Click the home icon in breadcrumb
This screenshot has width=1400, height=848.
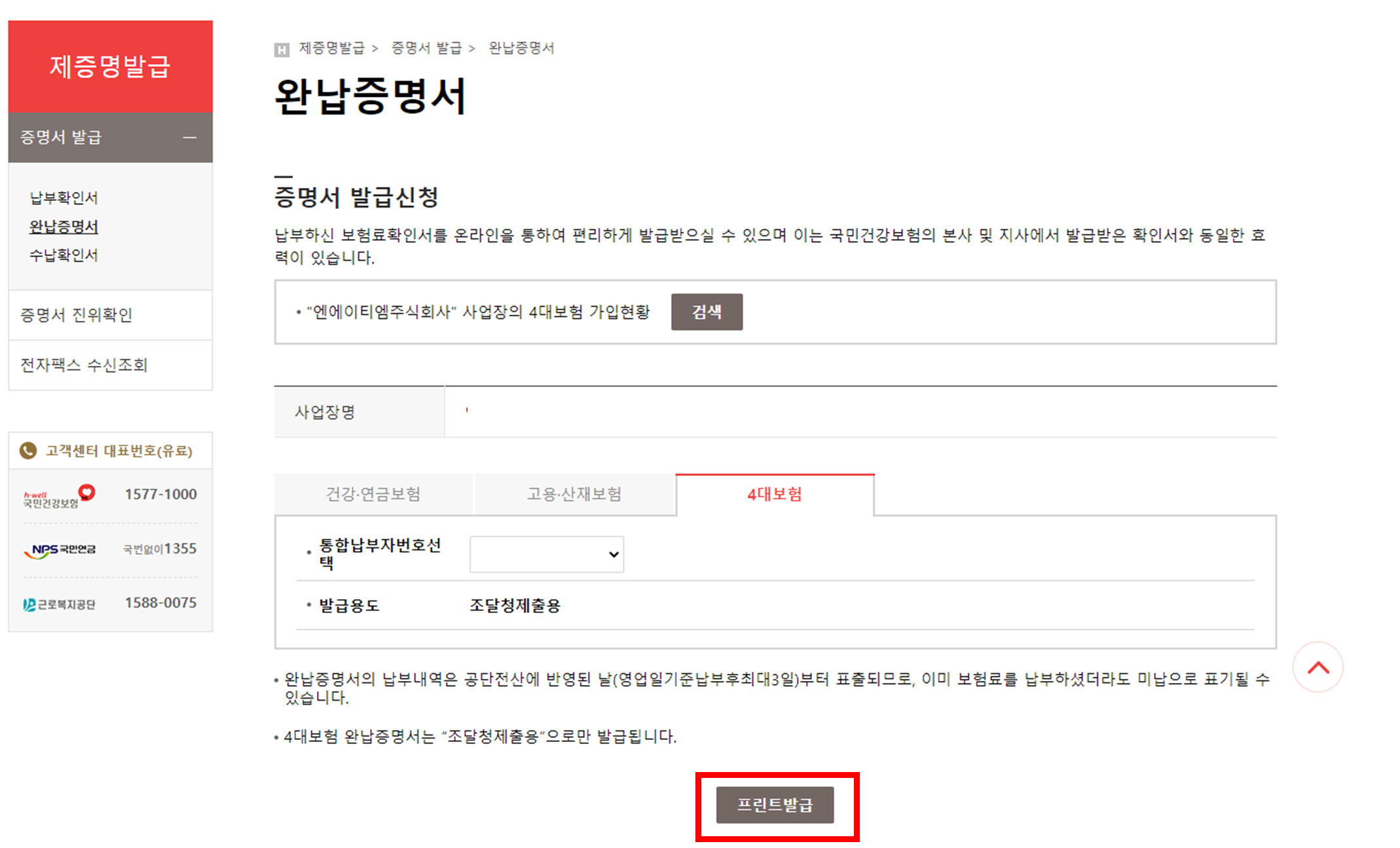point(282,50)
